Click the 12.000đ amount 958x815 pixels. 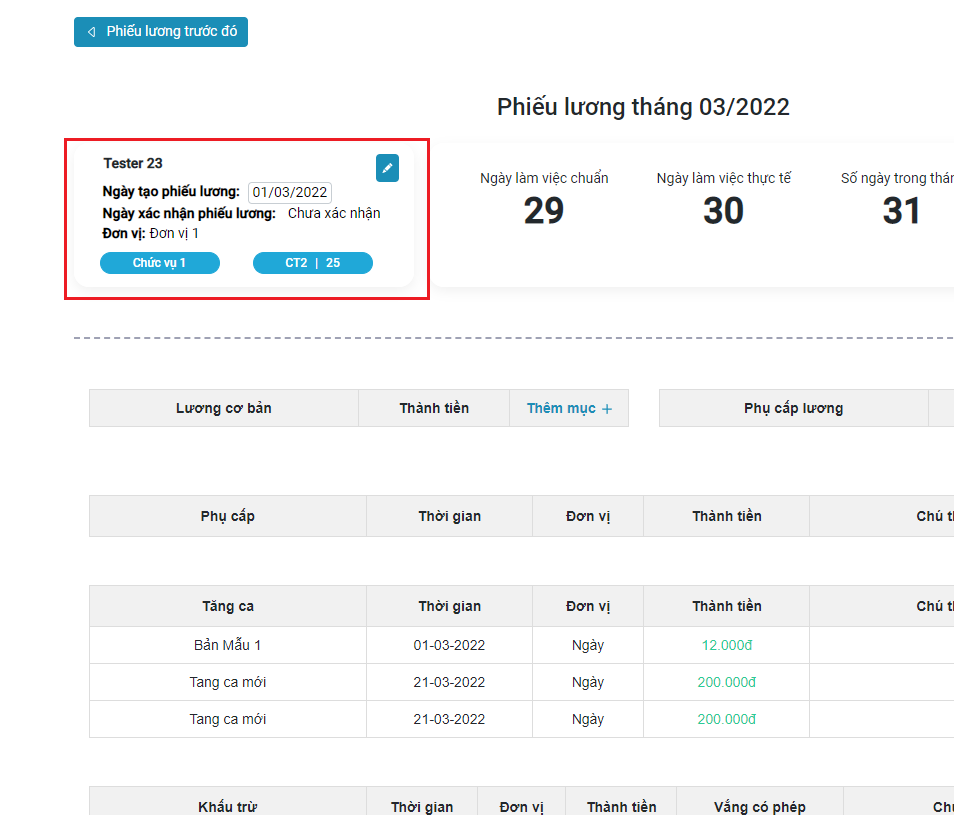tap(726, 645)
